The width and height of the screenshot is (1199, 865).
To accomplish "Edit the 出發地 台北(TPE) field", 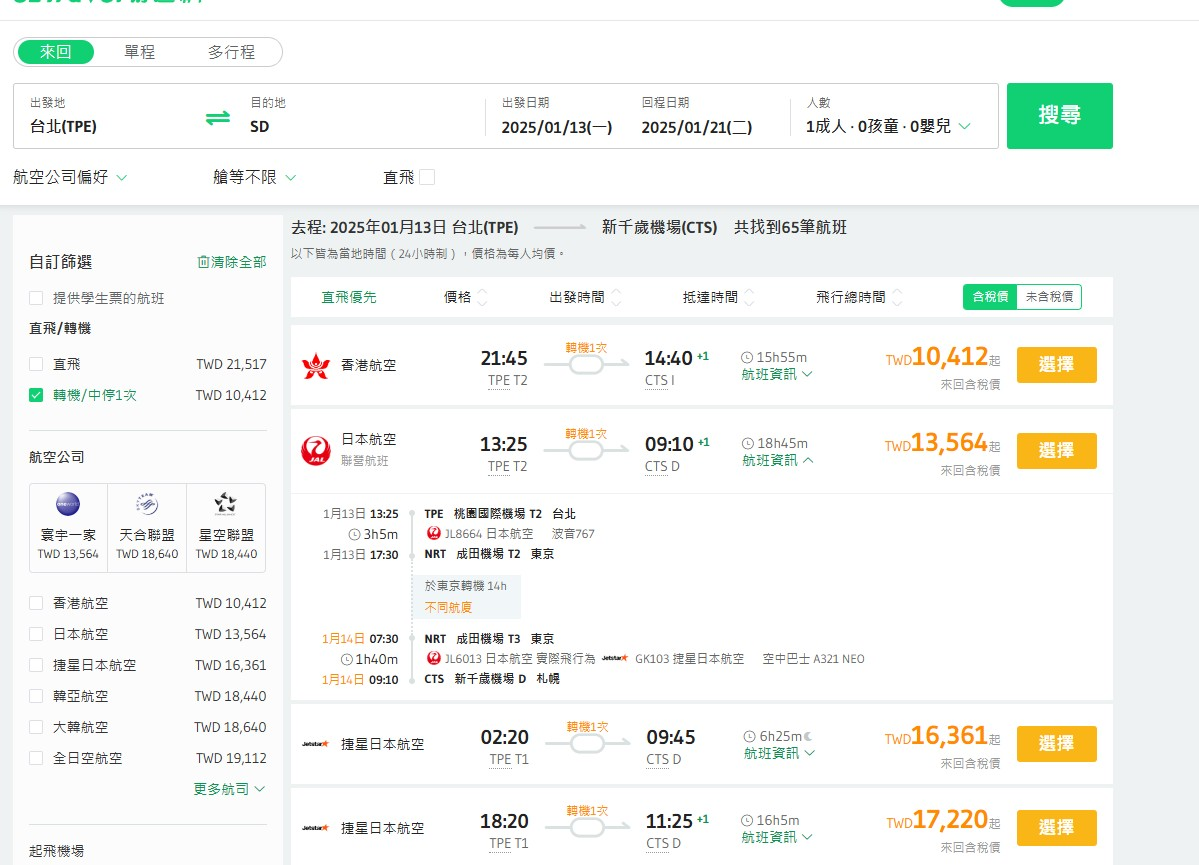I will (107, 116).
